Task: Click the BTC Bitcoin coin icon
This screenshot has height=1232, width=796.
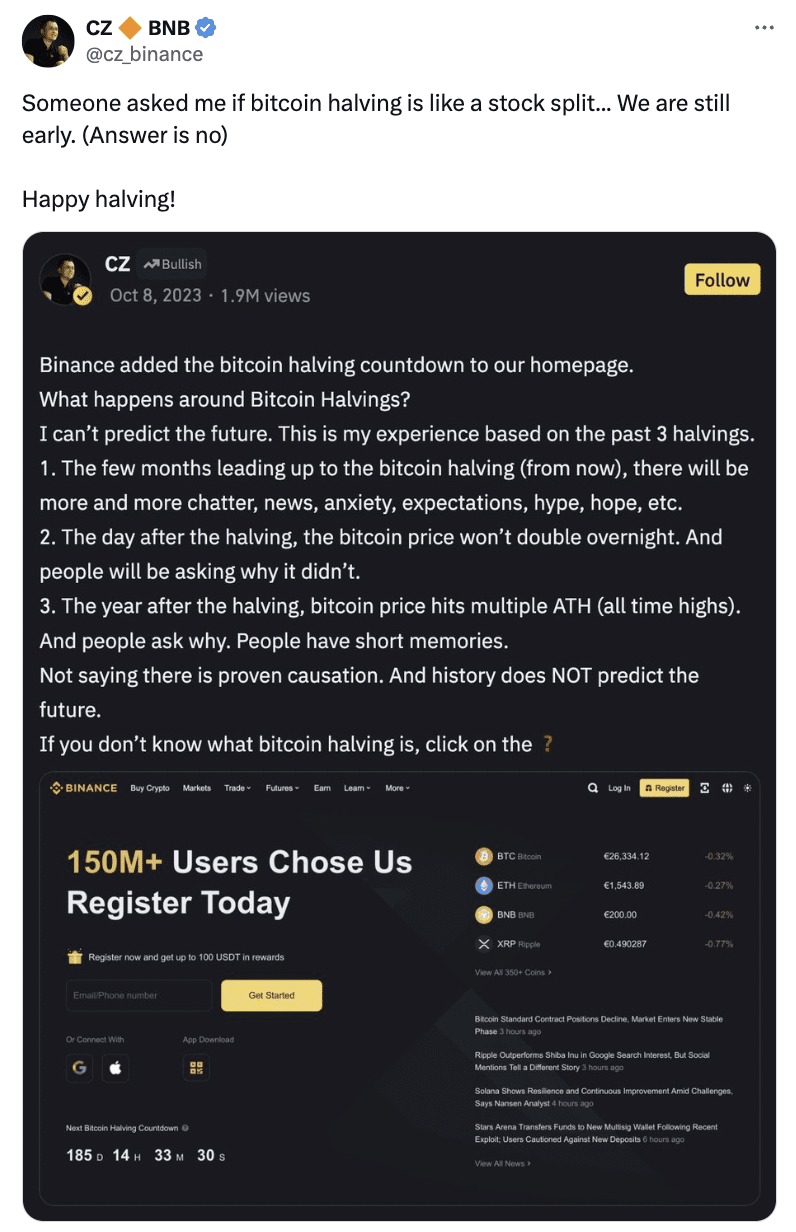Action: point(484,856)
